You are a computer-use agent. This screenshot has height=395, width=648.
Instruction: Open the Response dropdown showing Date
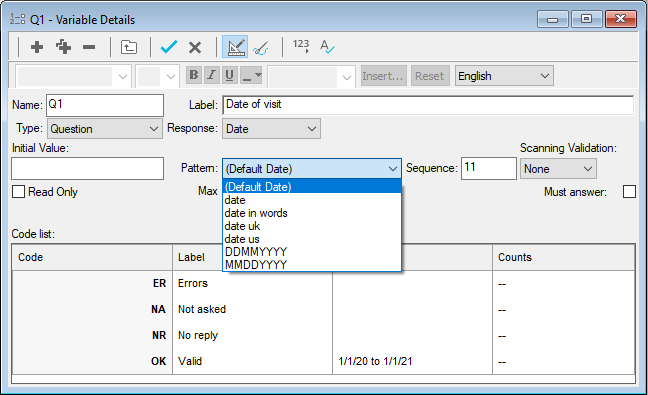point(271,128)
